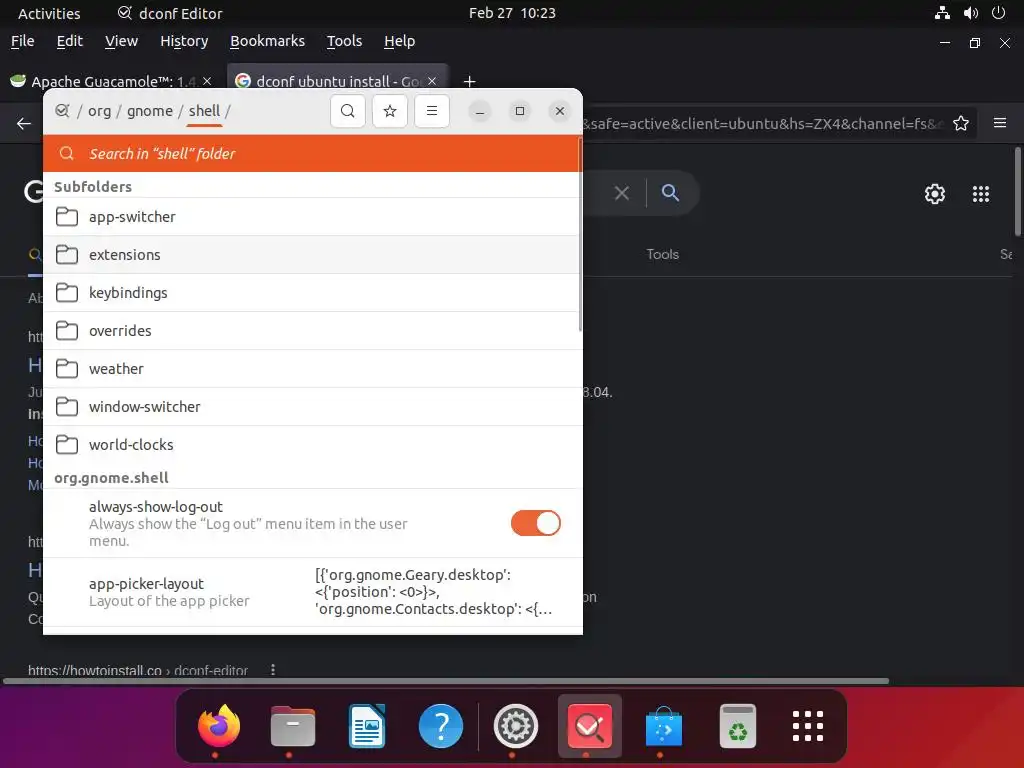Close the Apache Guacamole tab
1024x768 pixels.
coord(207,81)
